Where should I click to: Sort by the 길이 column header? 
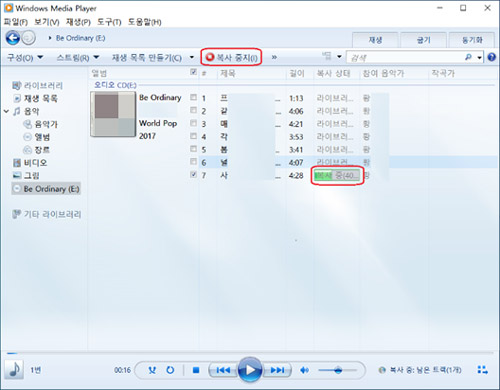coord(297,73)
